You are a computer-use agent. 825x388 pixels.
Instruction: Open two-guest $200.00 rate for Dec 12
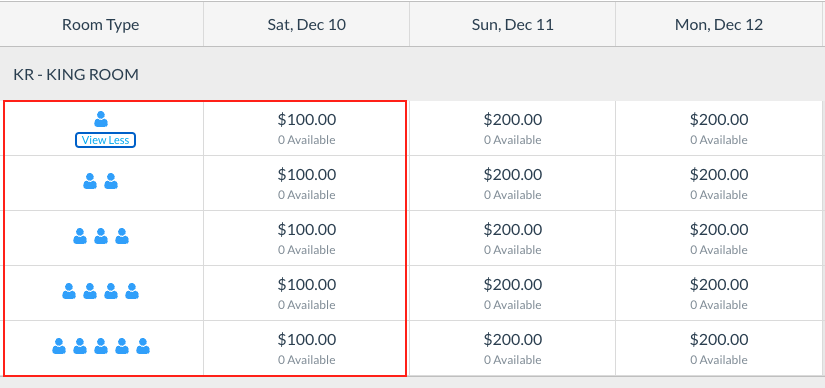(719, 183)
